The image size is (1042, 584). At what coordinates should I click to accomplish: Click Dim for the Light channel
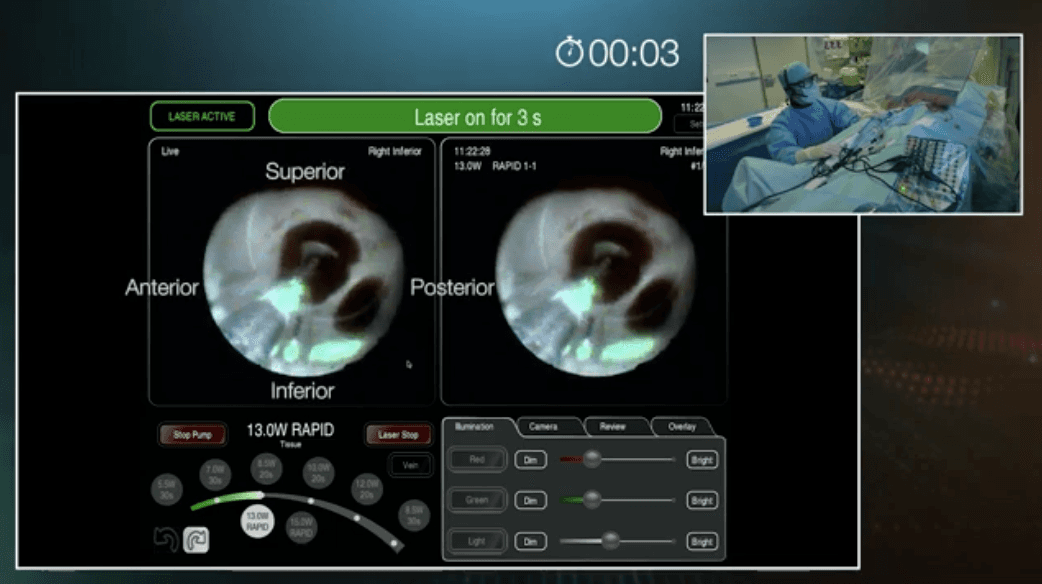pos(530,541)
